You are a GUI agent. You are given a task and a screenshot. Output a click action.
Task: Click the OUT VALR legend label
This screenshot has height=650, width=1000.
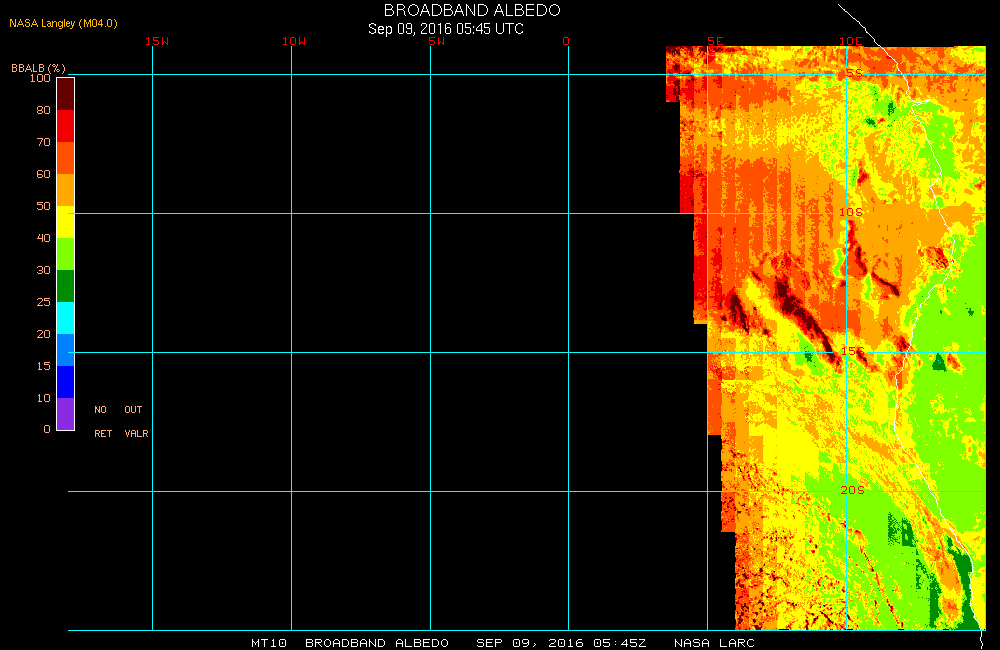tap(135, 421)
